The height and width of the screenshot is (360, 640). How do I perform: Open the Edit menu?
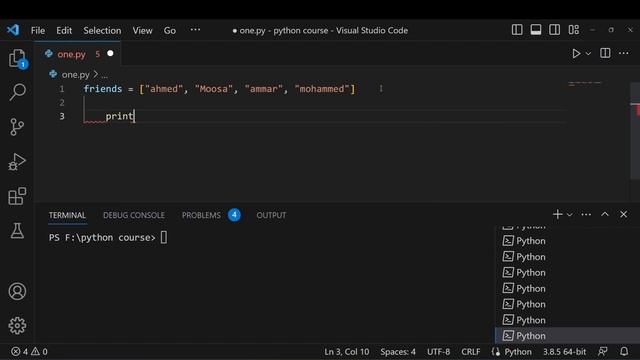[x=64, y=31]
